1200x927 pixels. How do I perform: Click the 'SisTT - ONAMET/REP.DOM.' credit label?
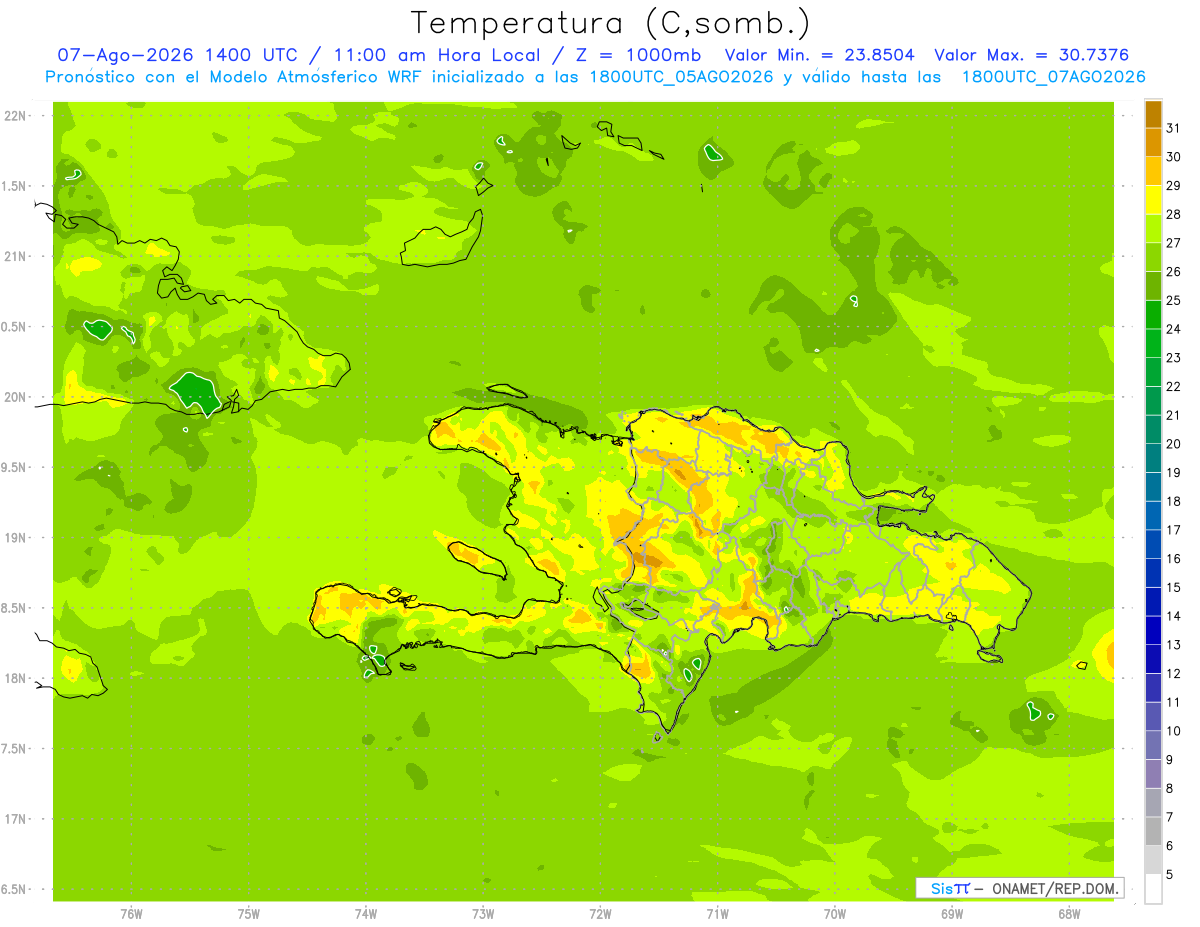[1019, 888]
